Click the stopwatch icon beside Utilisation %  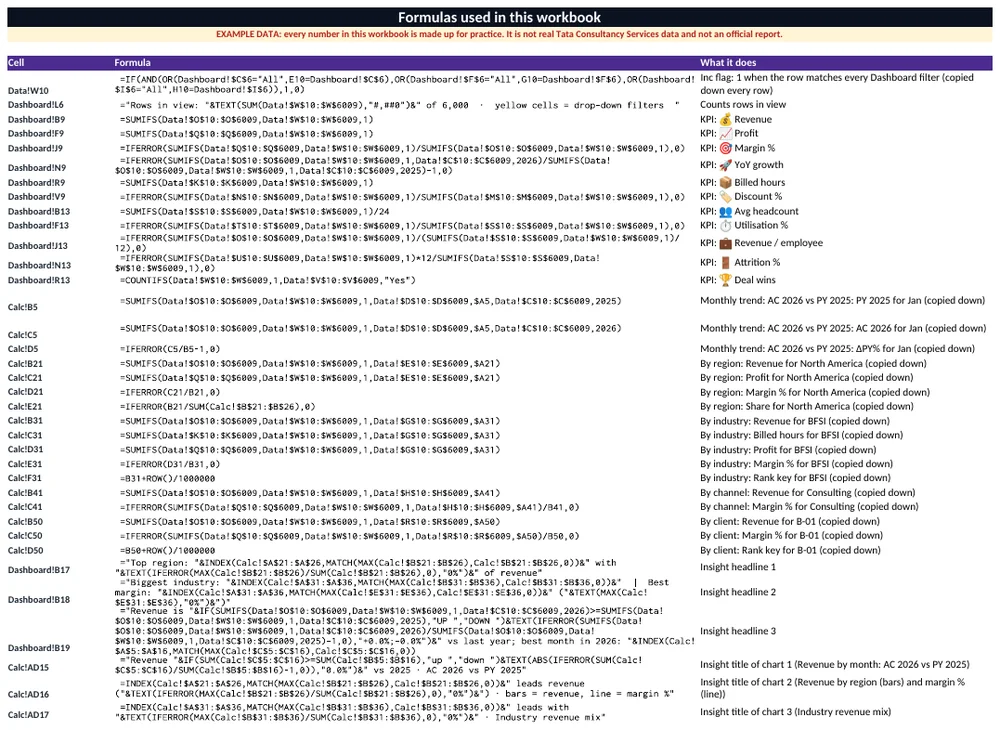[725, 225]
